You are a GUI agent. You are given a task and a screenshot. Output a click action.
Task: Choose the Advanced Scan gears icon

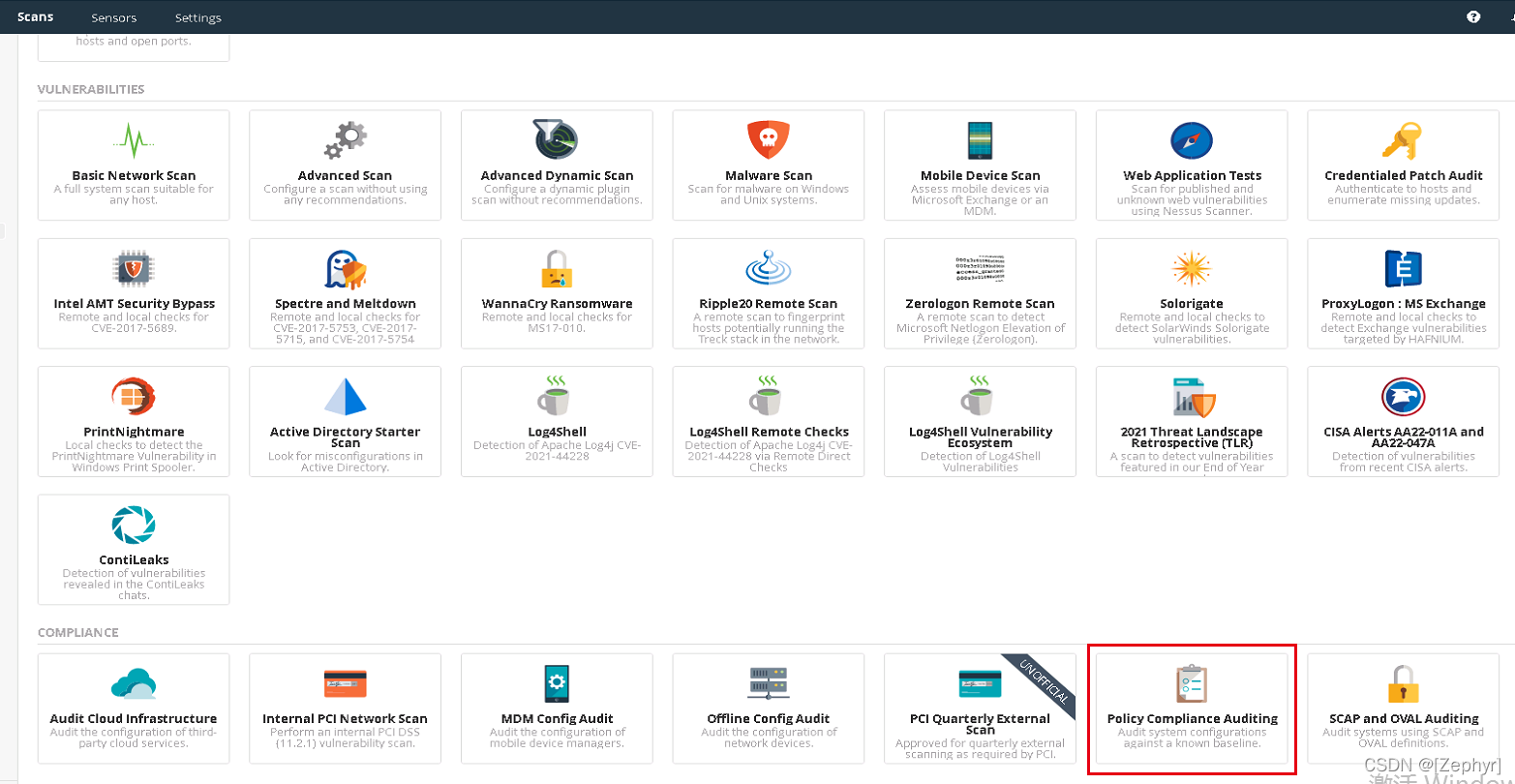345,141
